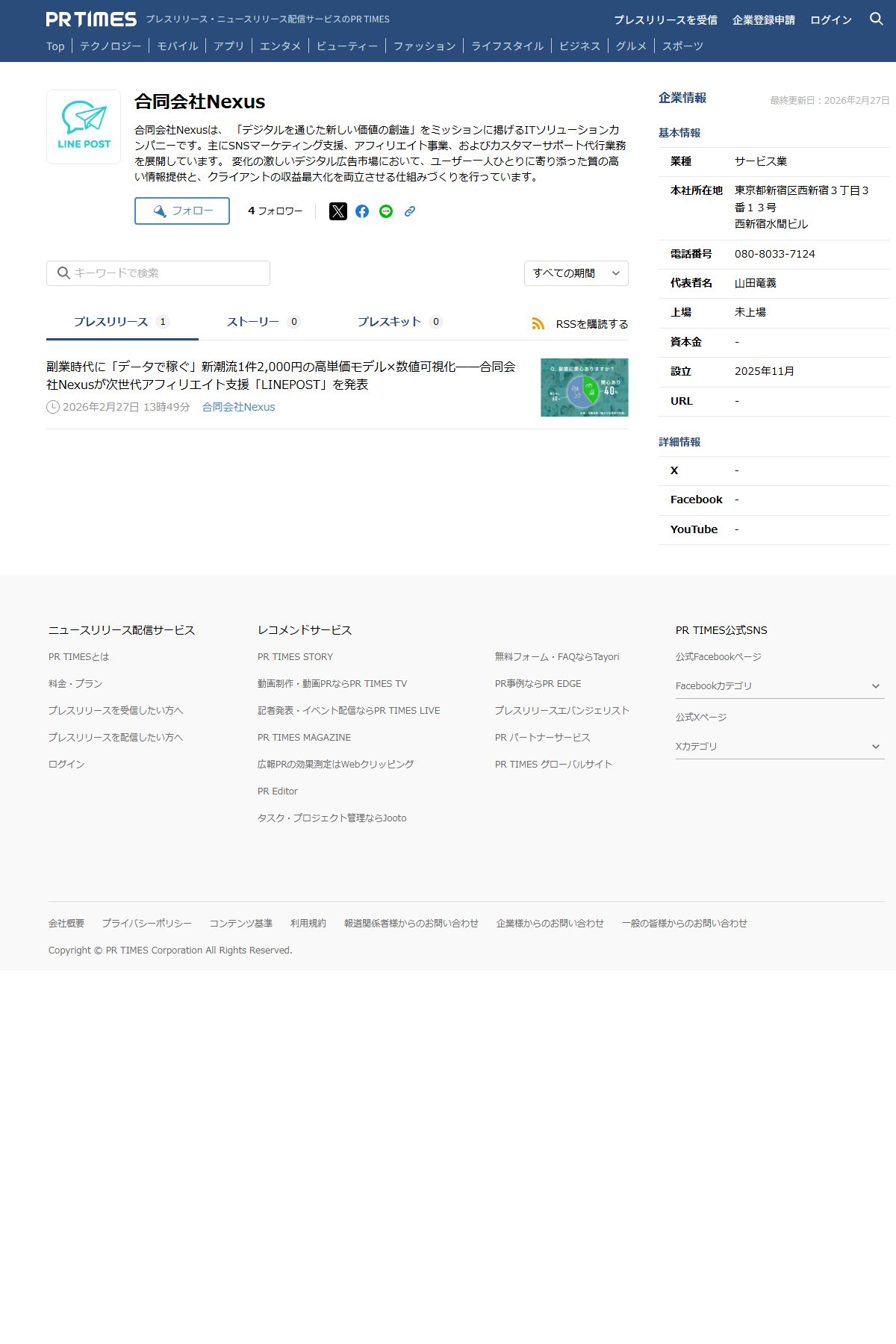
Task: Click the 4 フォロワー count
Action: click(276, 211)
